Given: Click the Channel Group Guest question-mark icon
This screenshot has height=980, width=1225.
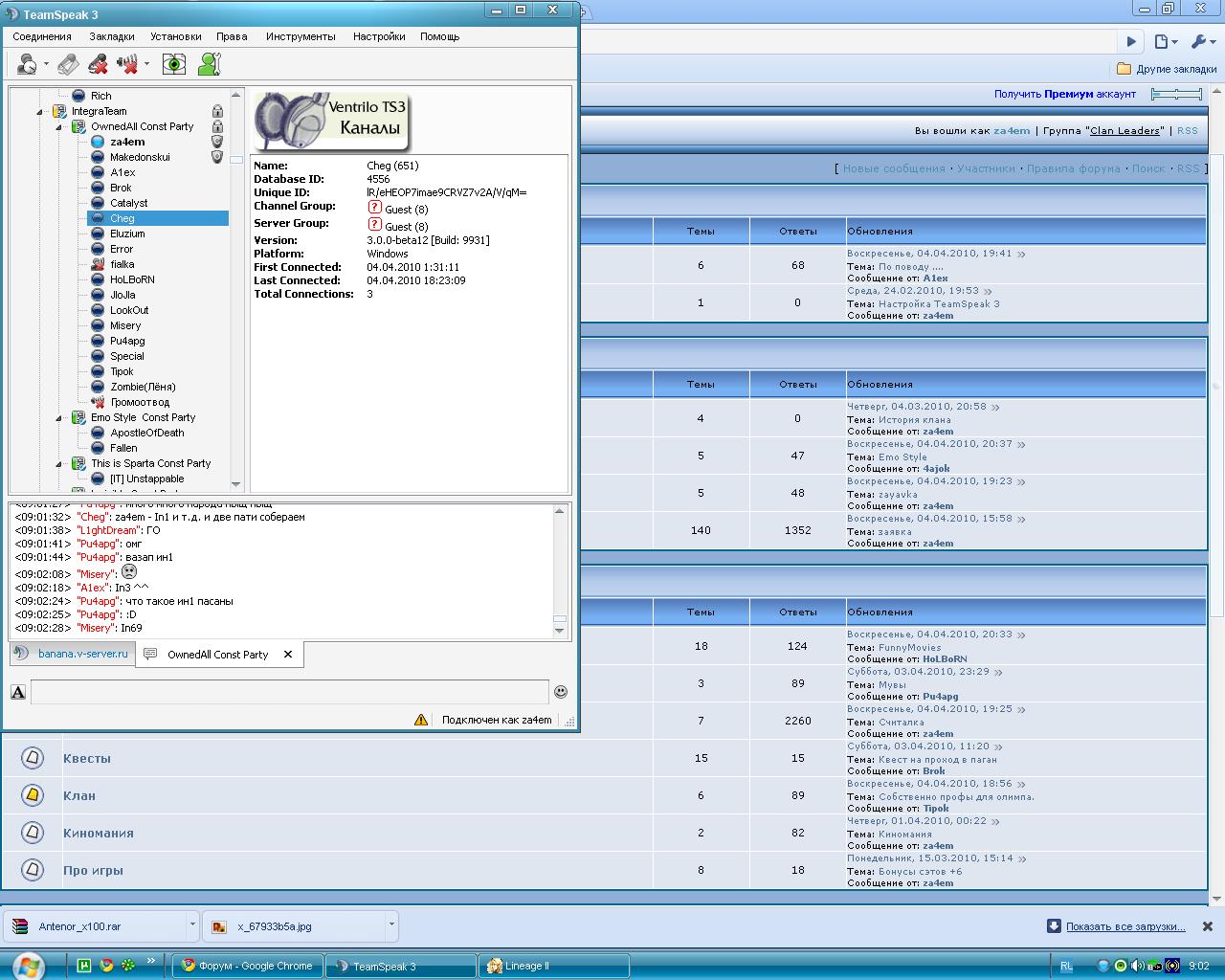Looking at the screenshot, I should [x=374, y=208].
